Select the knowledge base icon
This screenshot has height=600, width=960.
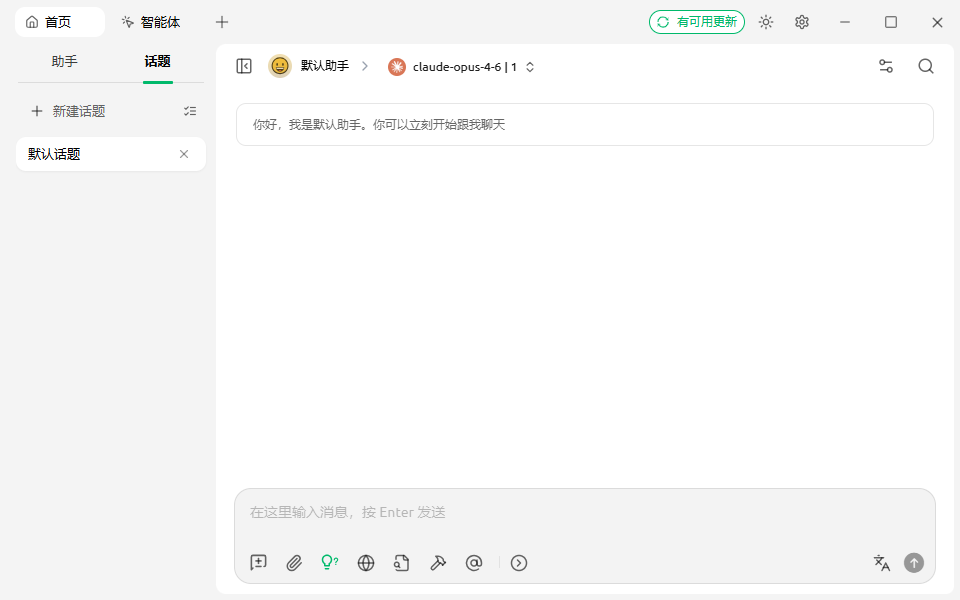click(x=402, y=562)
